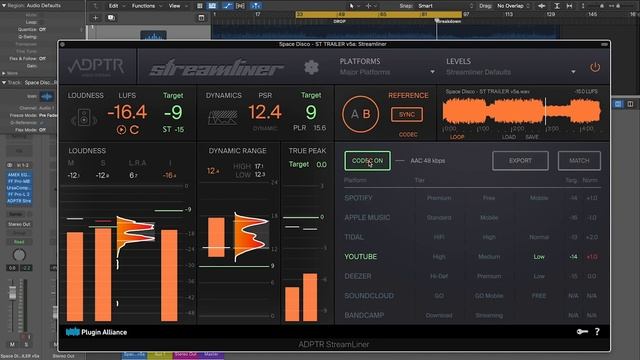
Task: Select the YouTube Low tier
Action: click(539, 257)
